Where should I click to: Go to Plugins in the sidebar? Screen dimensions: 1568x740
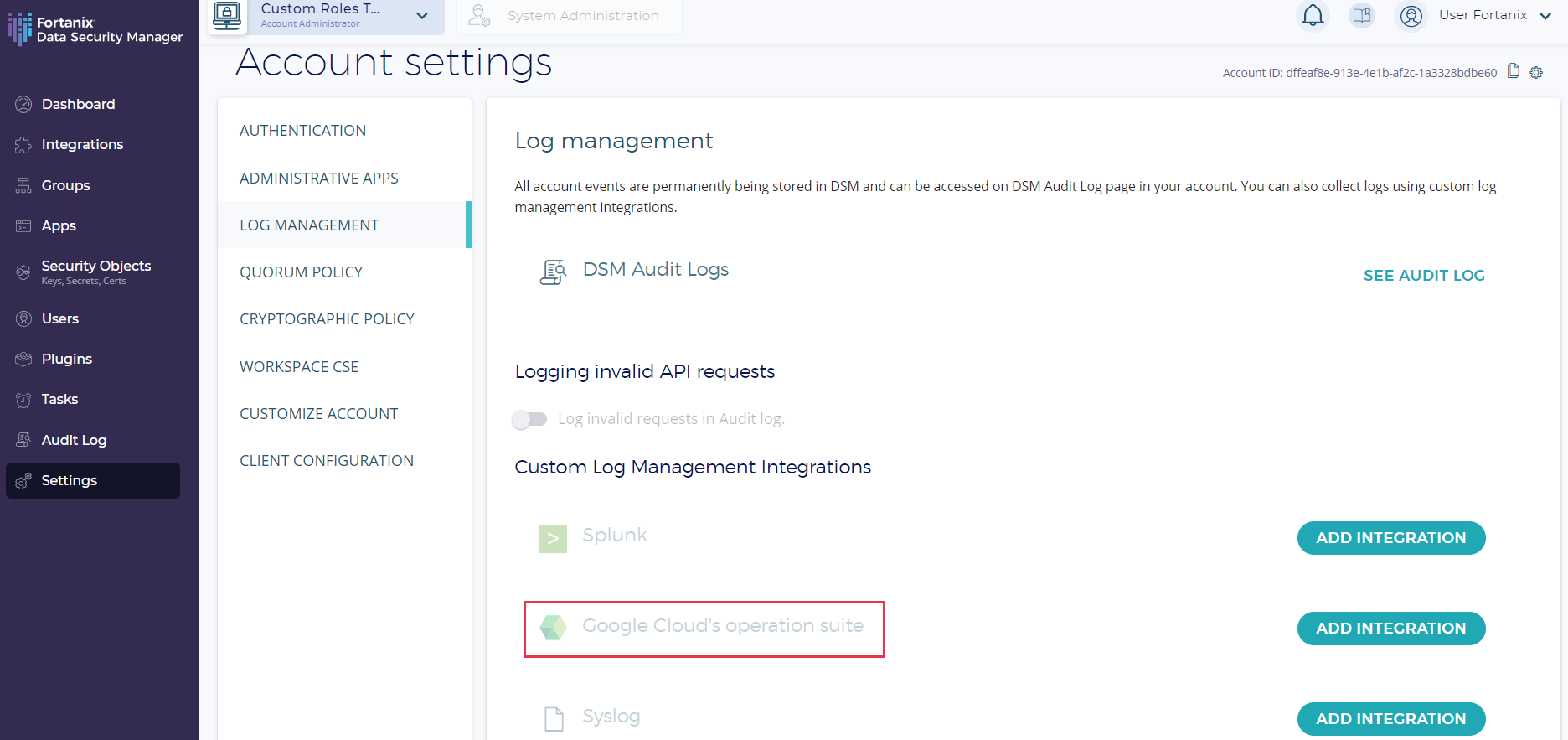[x=67, y=359]
